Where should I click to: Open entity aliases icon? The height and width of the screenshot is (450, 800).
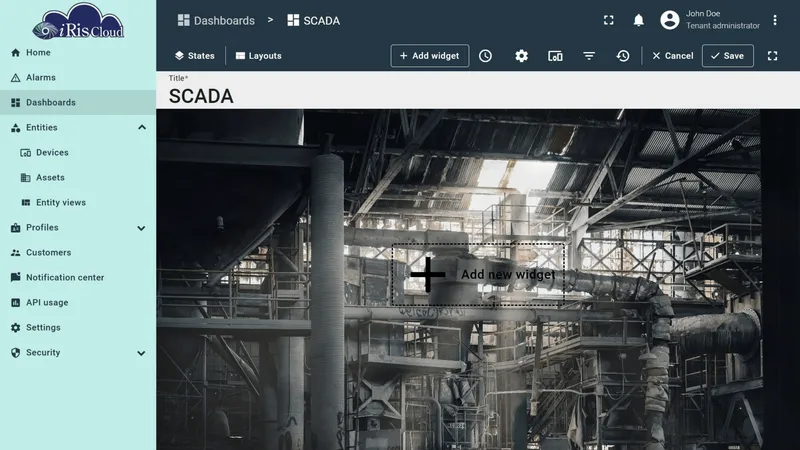click(x=555, y=56)
